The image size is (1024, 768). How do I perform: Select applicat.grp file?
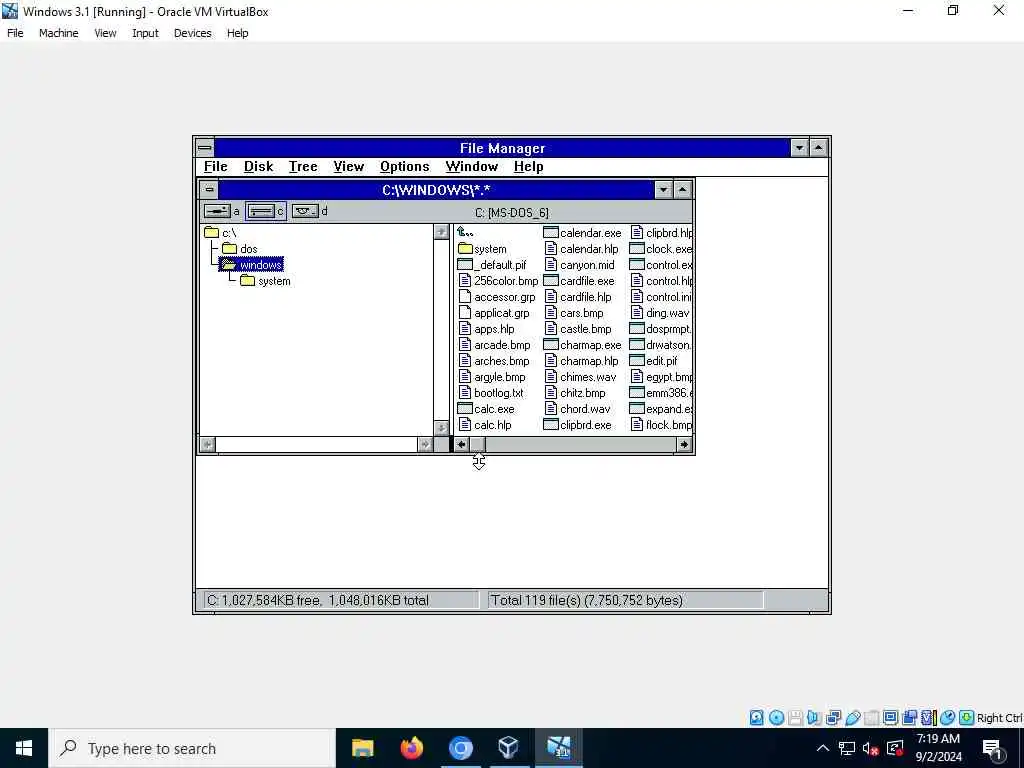[494, 313]
